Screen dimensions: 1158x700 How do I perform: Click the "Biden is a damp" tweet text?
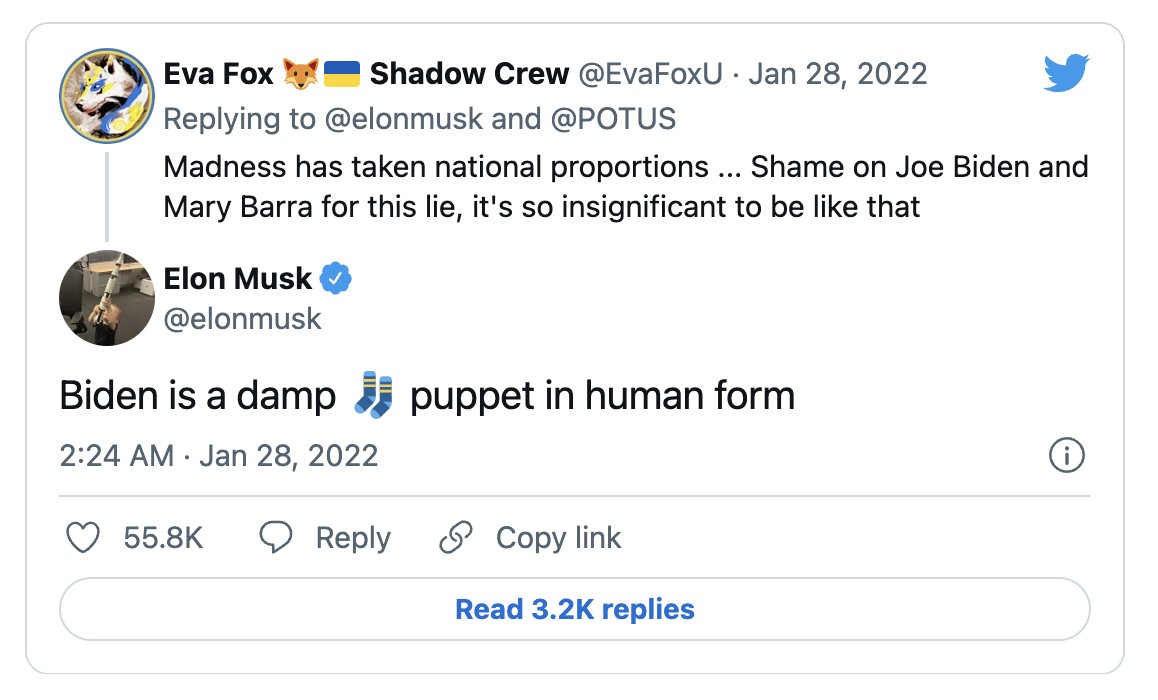tap(198, 396)
